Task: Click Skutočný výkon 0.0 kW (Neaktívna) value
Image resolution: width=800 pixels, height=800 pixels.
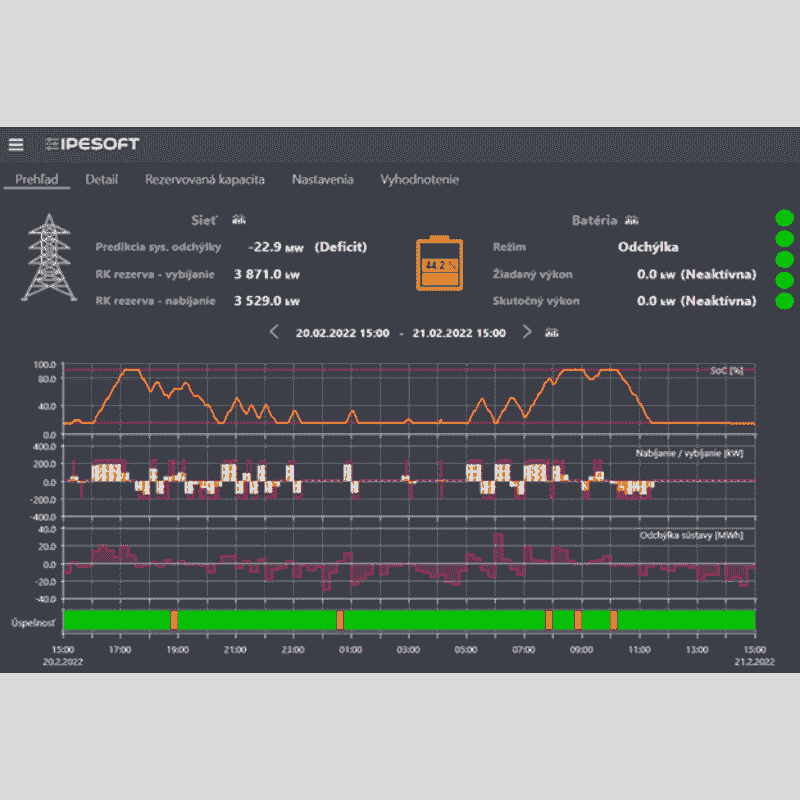Action: 696,301
